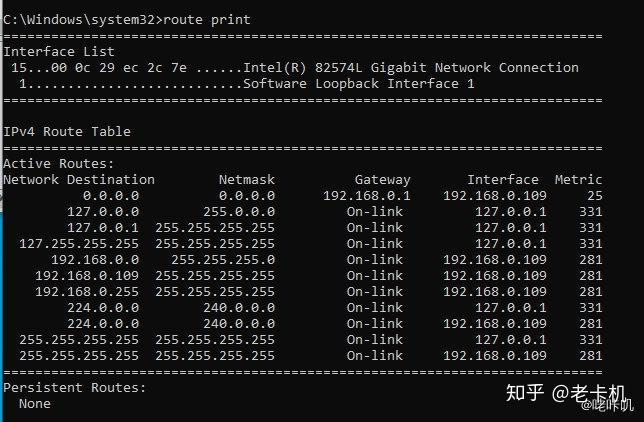The image size is (644, 422).
Task: Click the IPv4 Route Table heading
Action: [67, 131]
